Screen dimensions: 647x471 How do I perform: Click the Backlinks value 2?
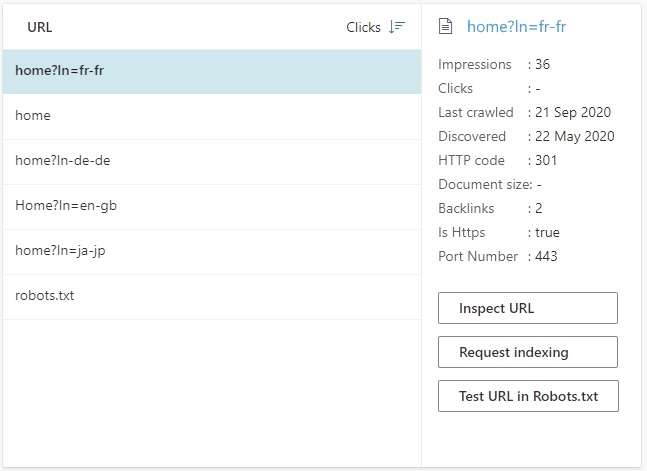pyautogui.click(x=538, y=208)
